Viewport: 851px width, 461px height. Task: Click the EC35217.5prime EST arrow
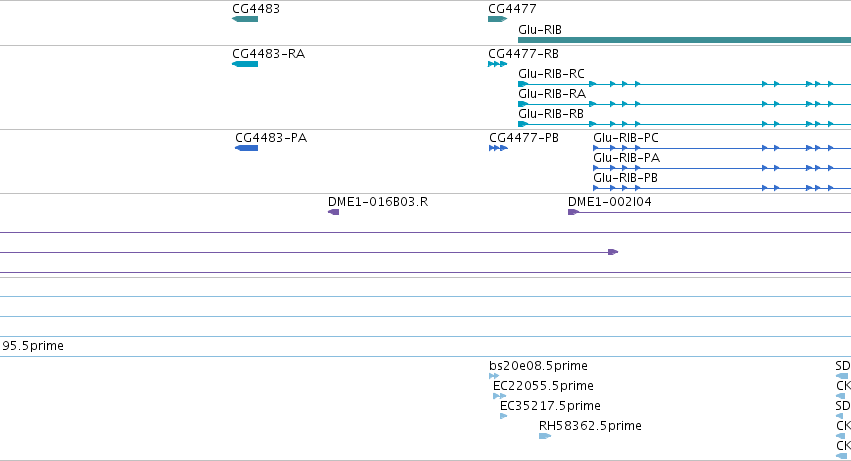(x=504, y=416)
